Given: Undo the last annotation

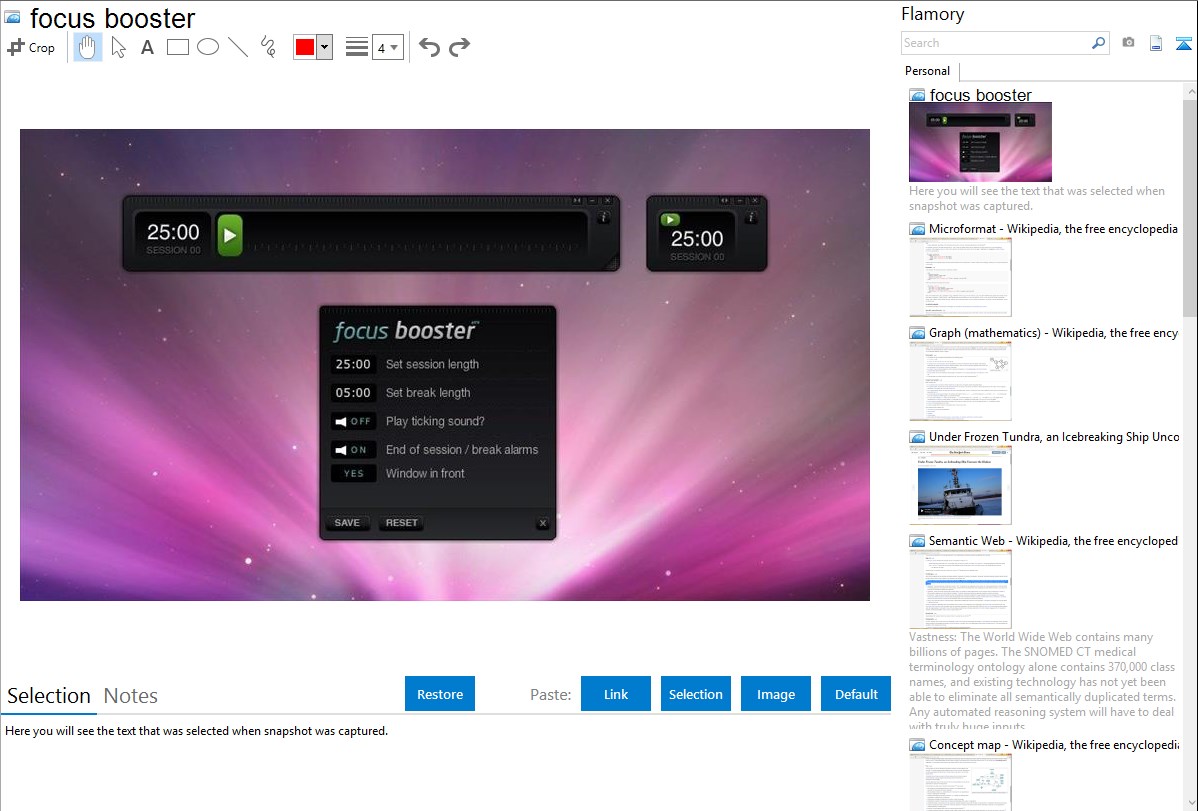Looking at the screenshot, I should 429,47.
